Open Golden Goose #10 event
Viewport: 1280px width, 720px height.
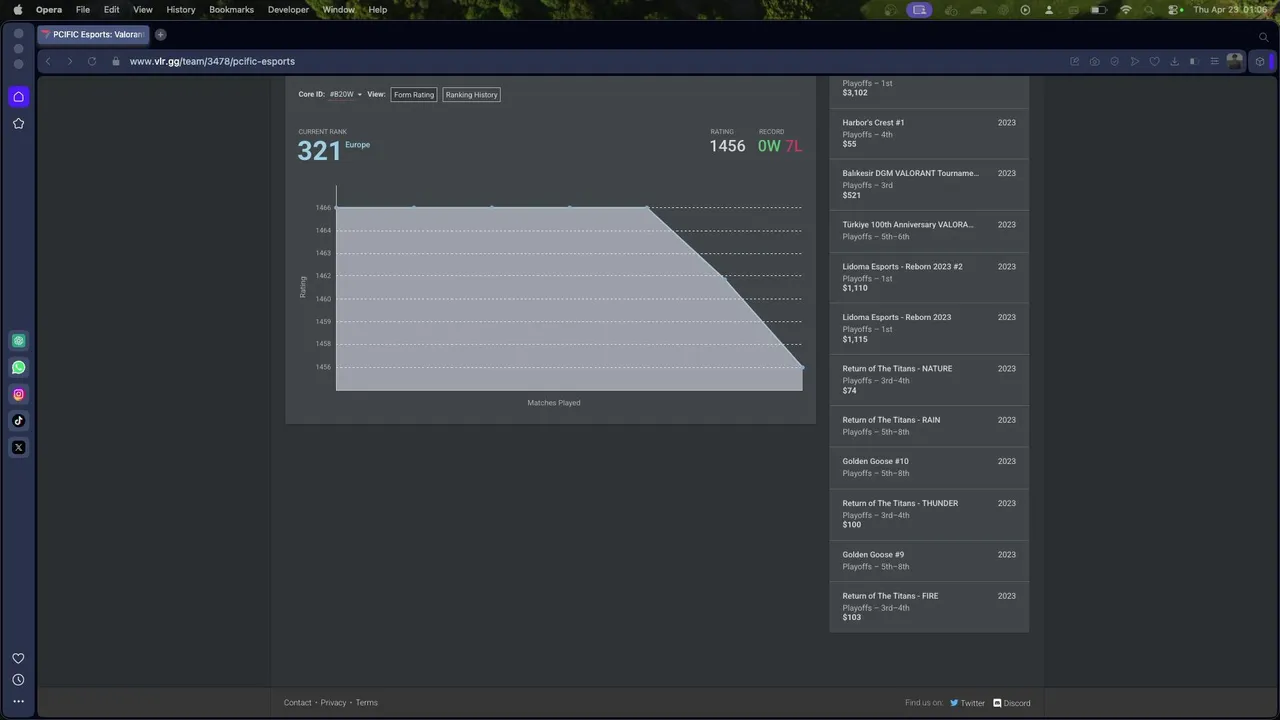929,467
